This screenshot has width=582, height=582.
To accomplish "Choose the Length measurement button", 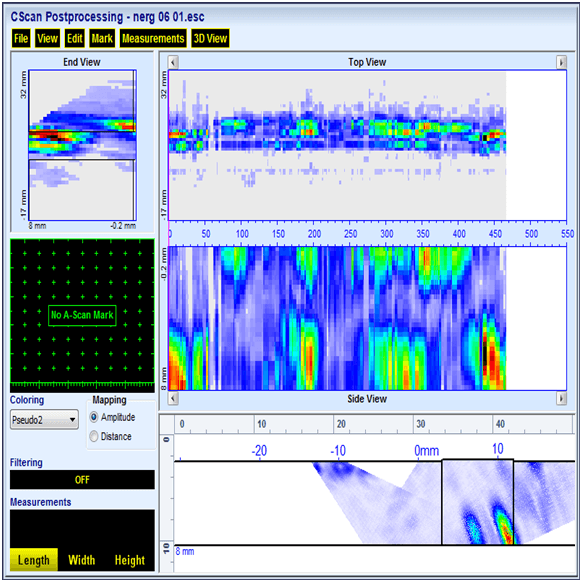I will (x=34, y=560).
